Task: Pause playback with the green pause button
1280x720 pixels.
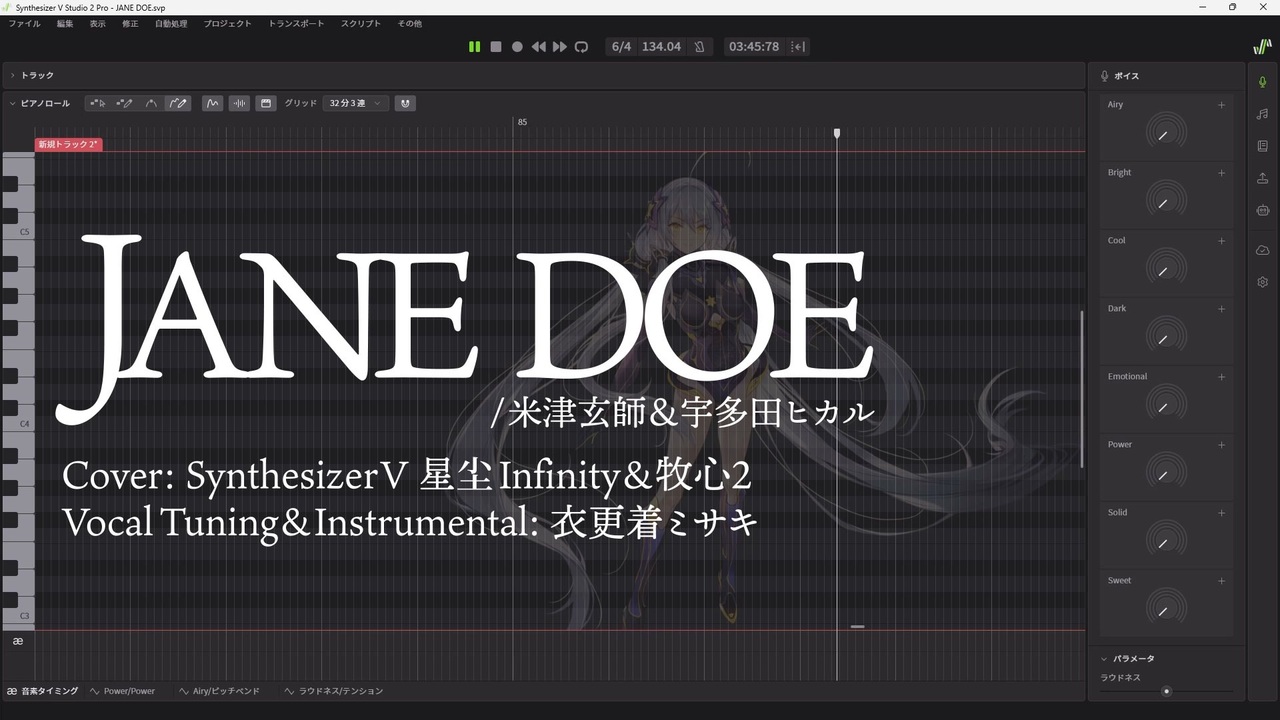Action: click(474, 46)
